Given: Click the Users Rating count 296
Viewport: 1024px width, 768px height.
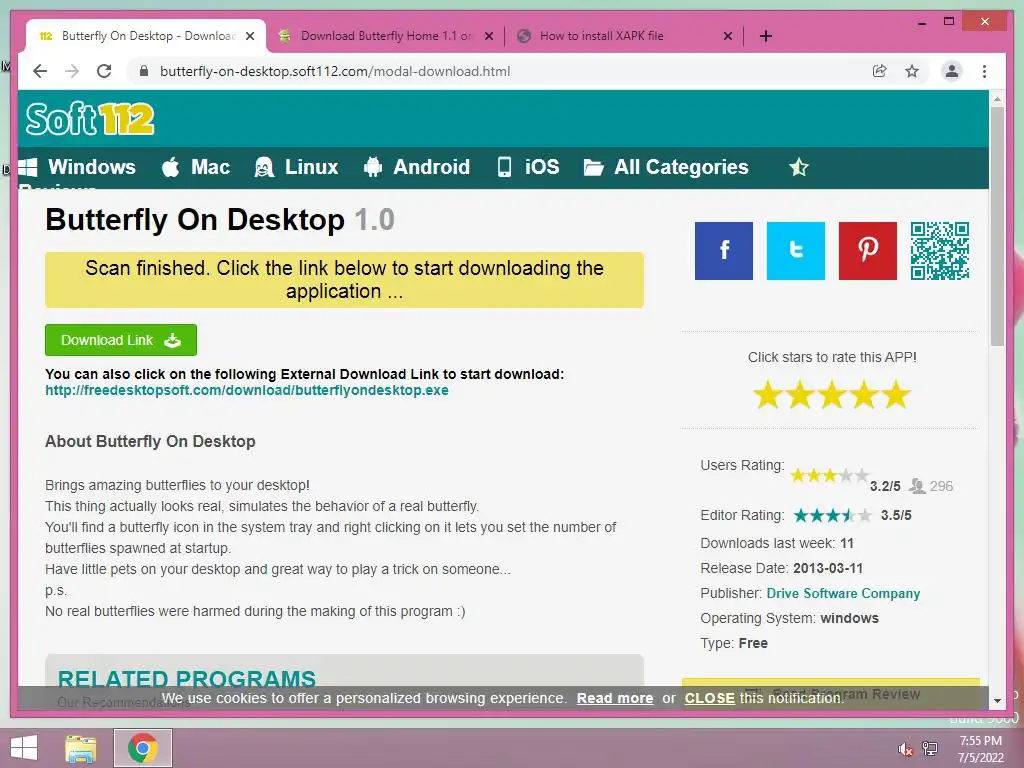Looking at the screenshot, I should click(941, 486).
